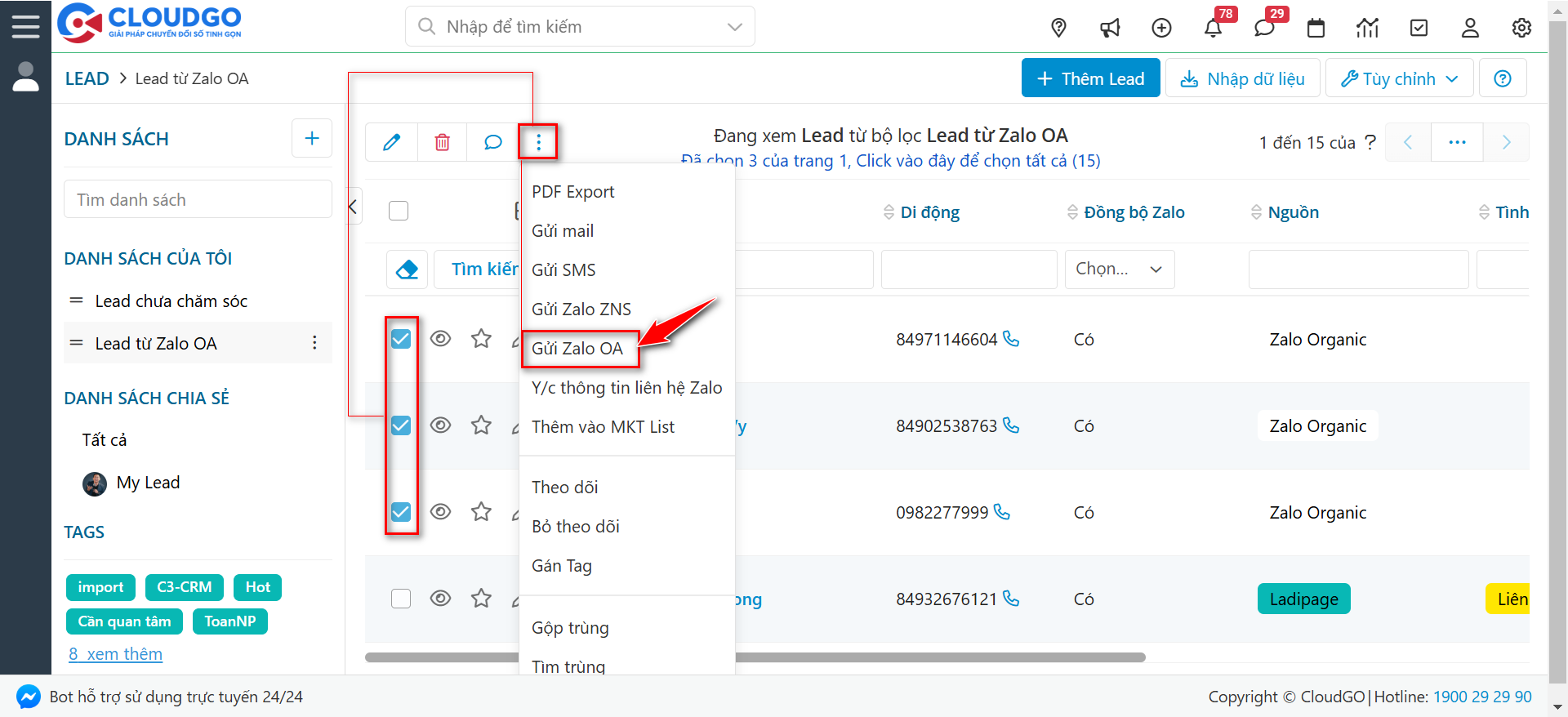Viewport: 1568px width, 717px height.
Task: Expand the search box dropdown arrow
Action: pyautogui.click(x=734, y=27)
